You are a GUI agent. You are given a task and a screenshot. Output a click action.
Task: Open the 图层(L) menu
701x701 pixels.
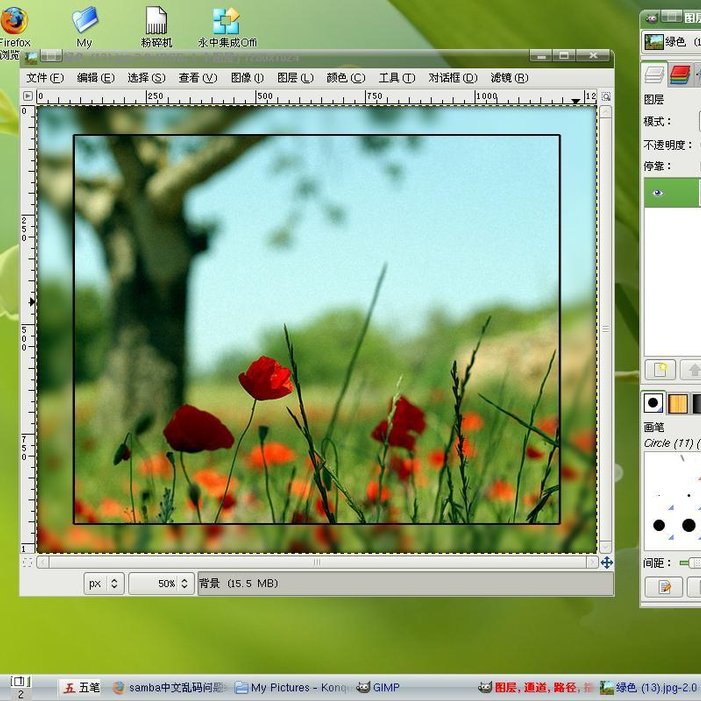click(x=295, y=78)
